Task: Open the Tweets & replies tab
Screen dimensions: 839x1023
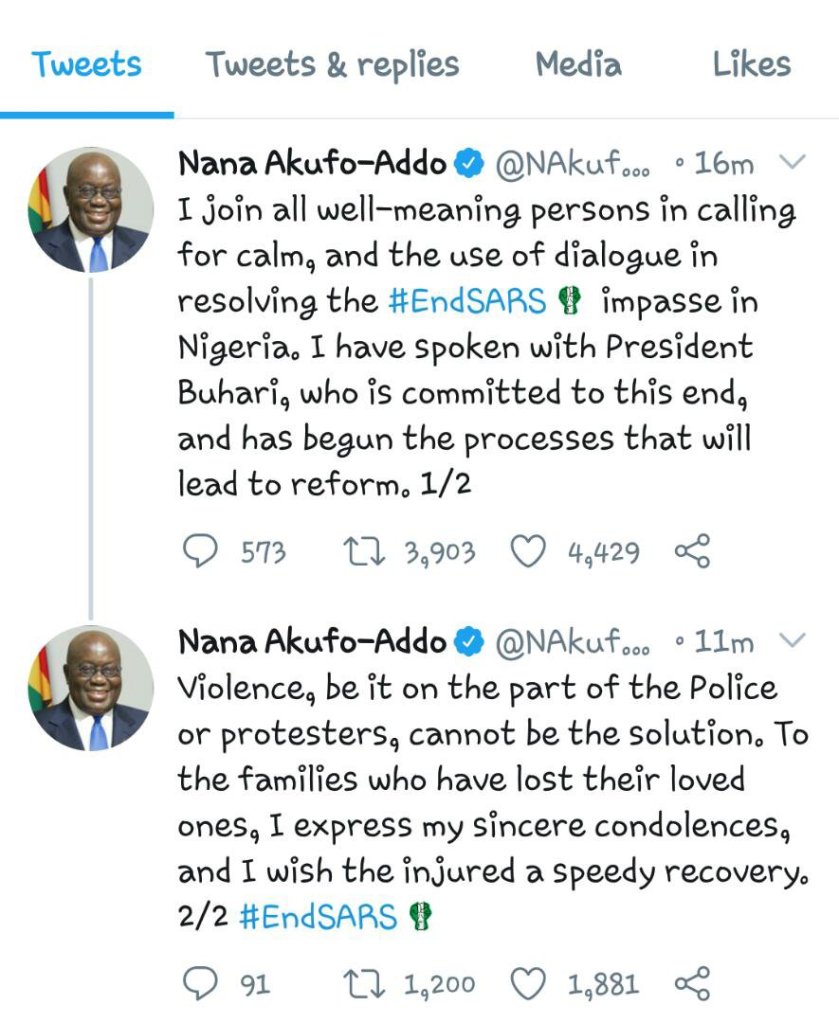Action: click(332, 65)
